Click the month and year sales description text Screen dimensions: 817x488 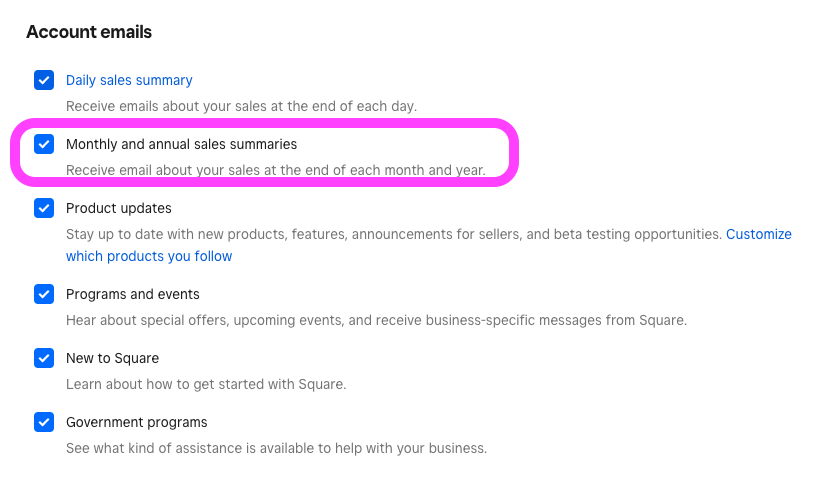coord(275,170)
